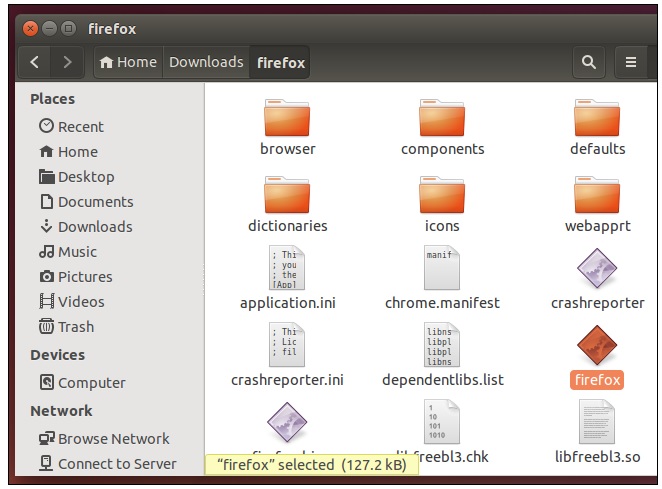Click the Downloads breadcrumb button
Screen dimensions: 662x489
tap(206, 62)
